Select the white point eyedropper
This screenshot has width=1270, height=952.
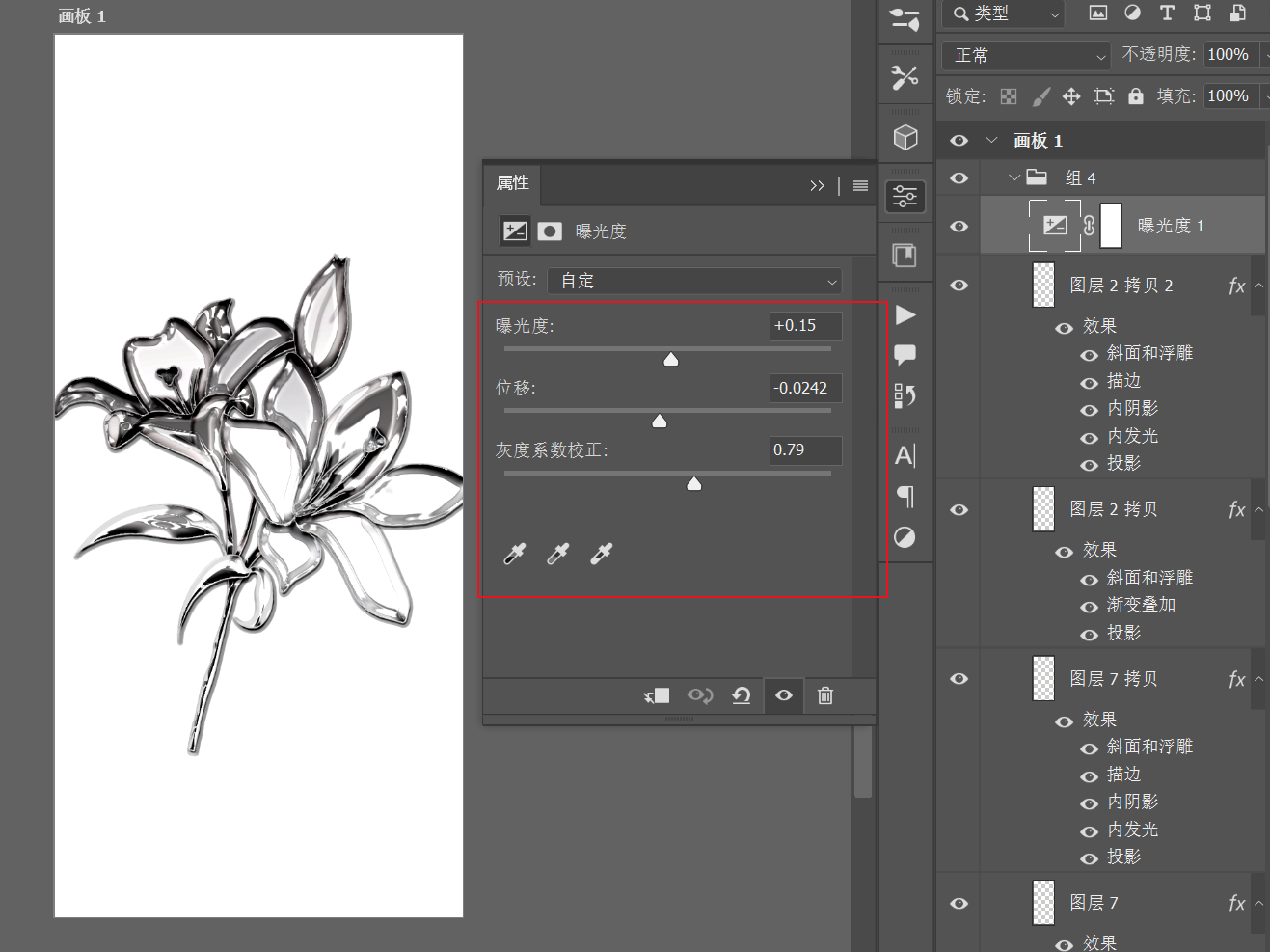click(x=601, y=554)
